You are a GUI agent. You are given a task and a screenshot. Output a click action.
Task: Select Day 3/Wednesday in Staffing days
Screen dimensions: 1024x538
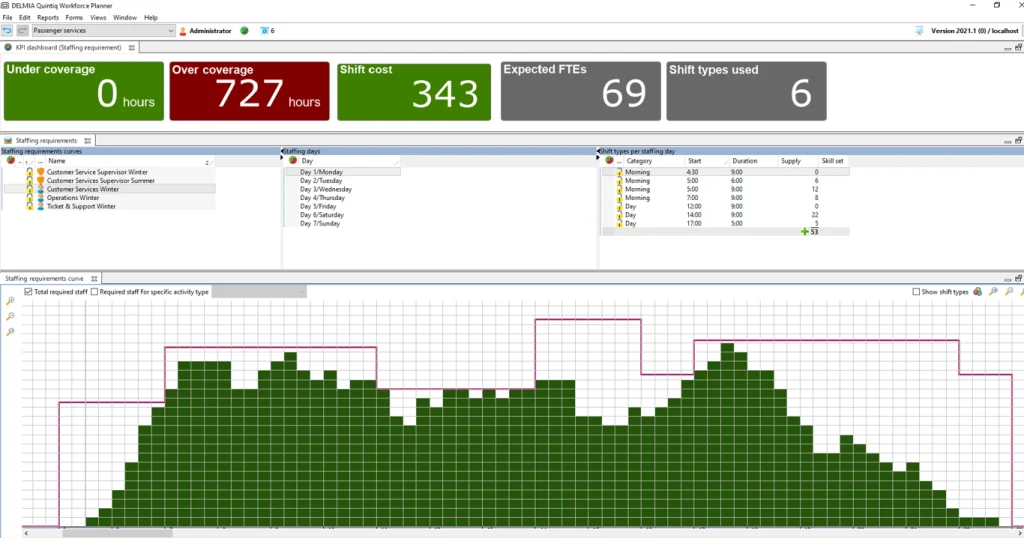tap(326, 189)
